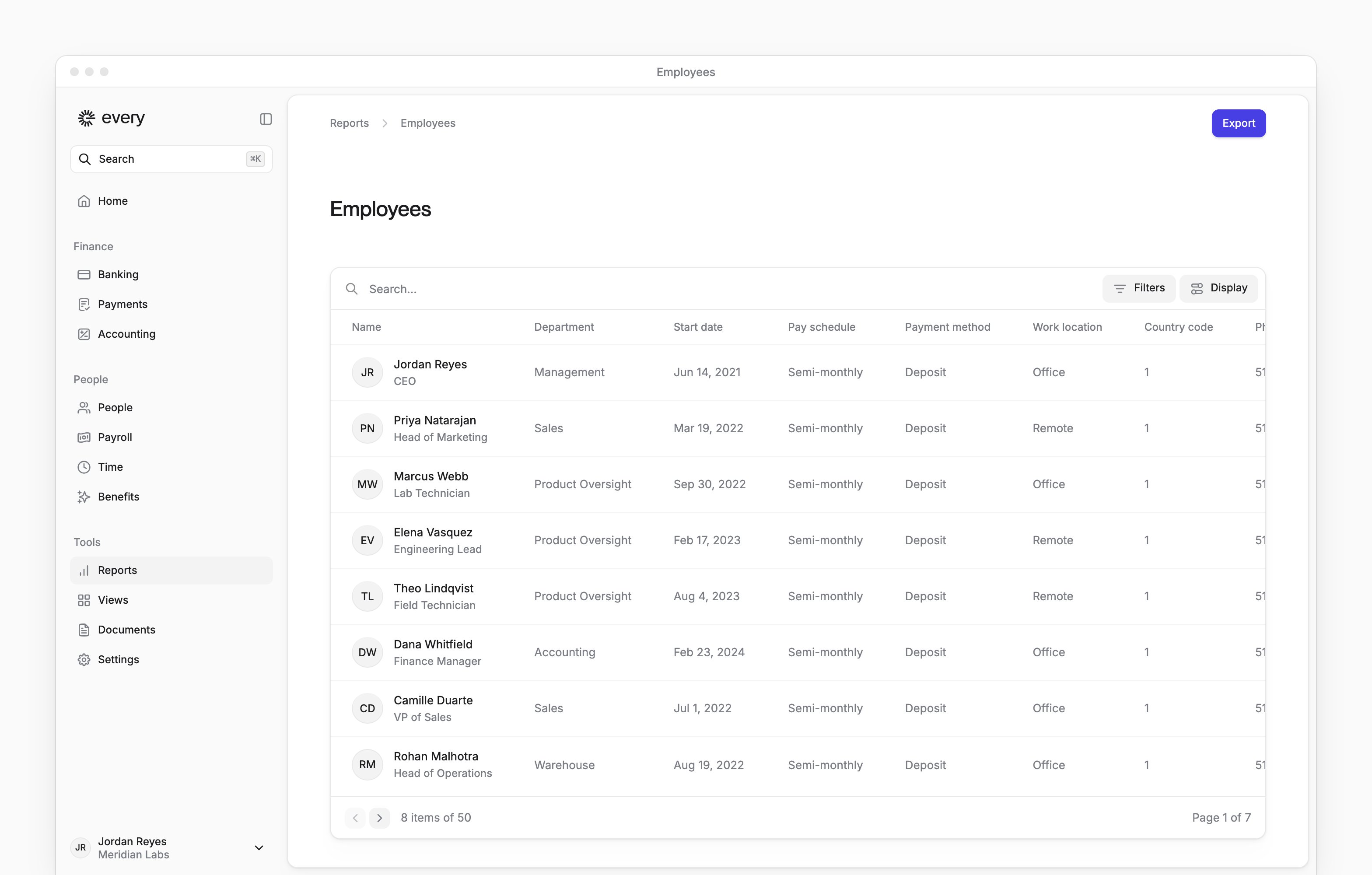Open Priya Natarajan employee name
The image size is (1372, 875).
point(435,420)
